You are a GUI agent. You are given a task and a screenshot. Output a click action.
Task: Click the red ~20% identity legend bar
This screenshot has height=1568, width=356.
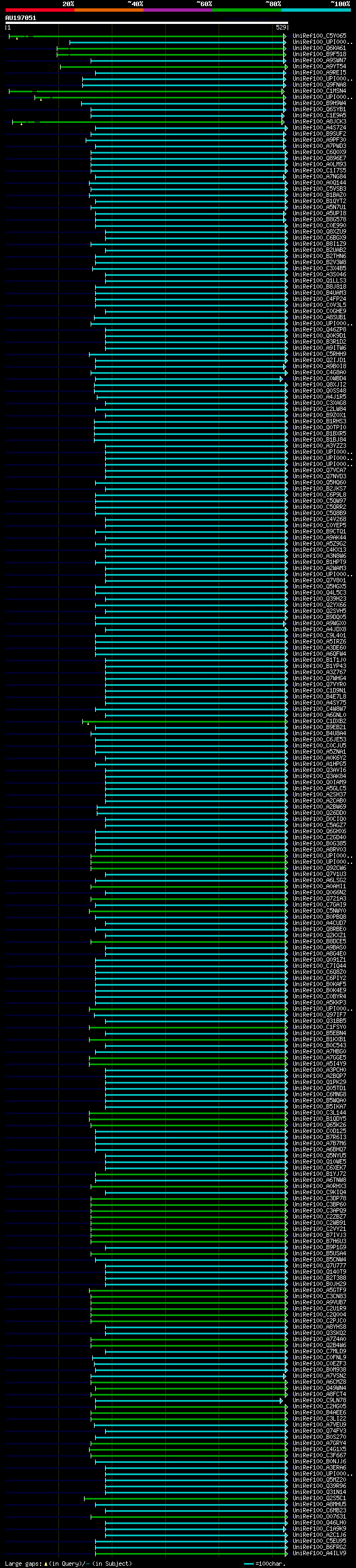[39, 10]
